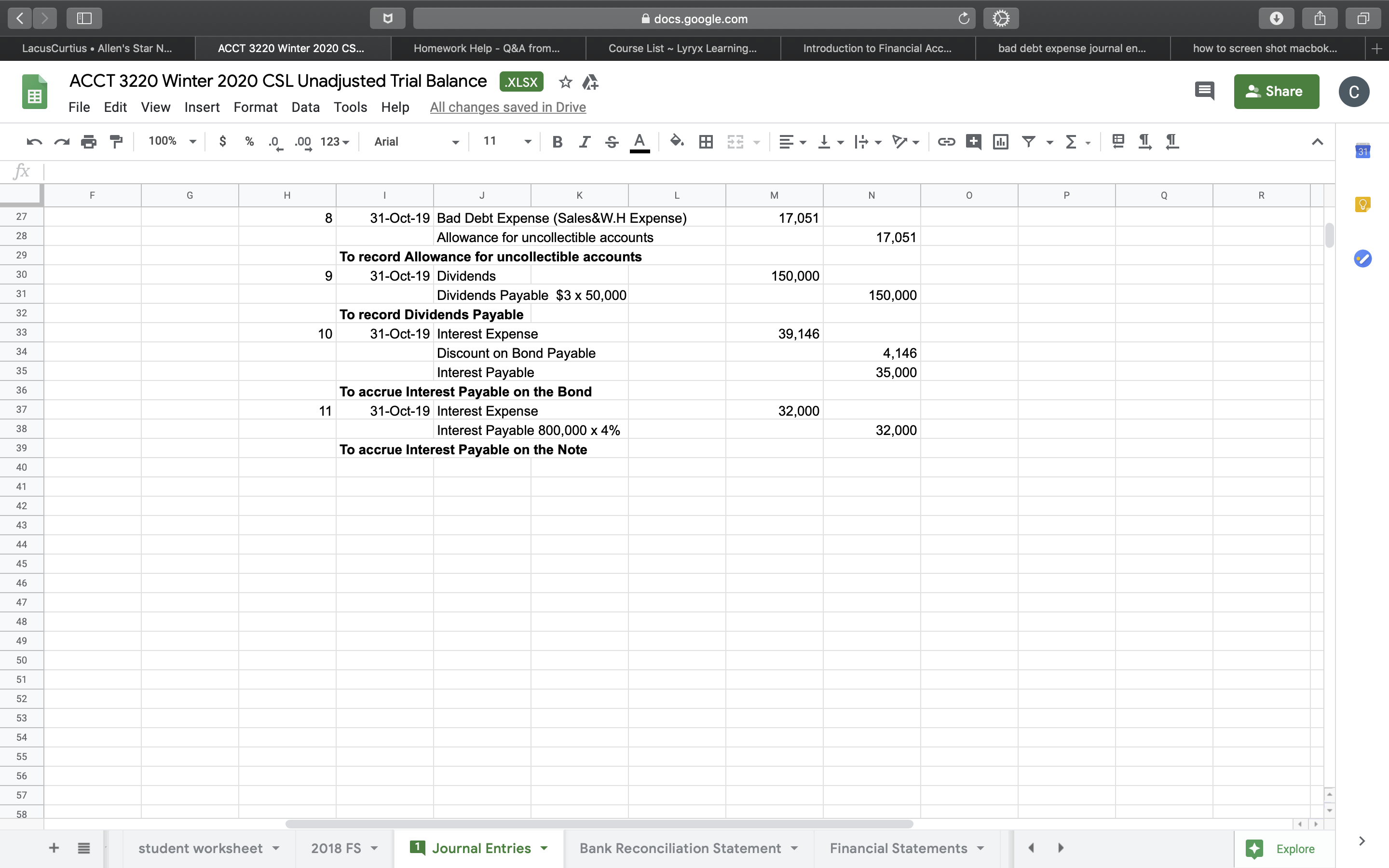Insert a comment

[973, 142]
